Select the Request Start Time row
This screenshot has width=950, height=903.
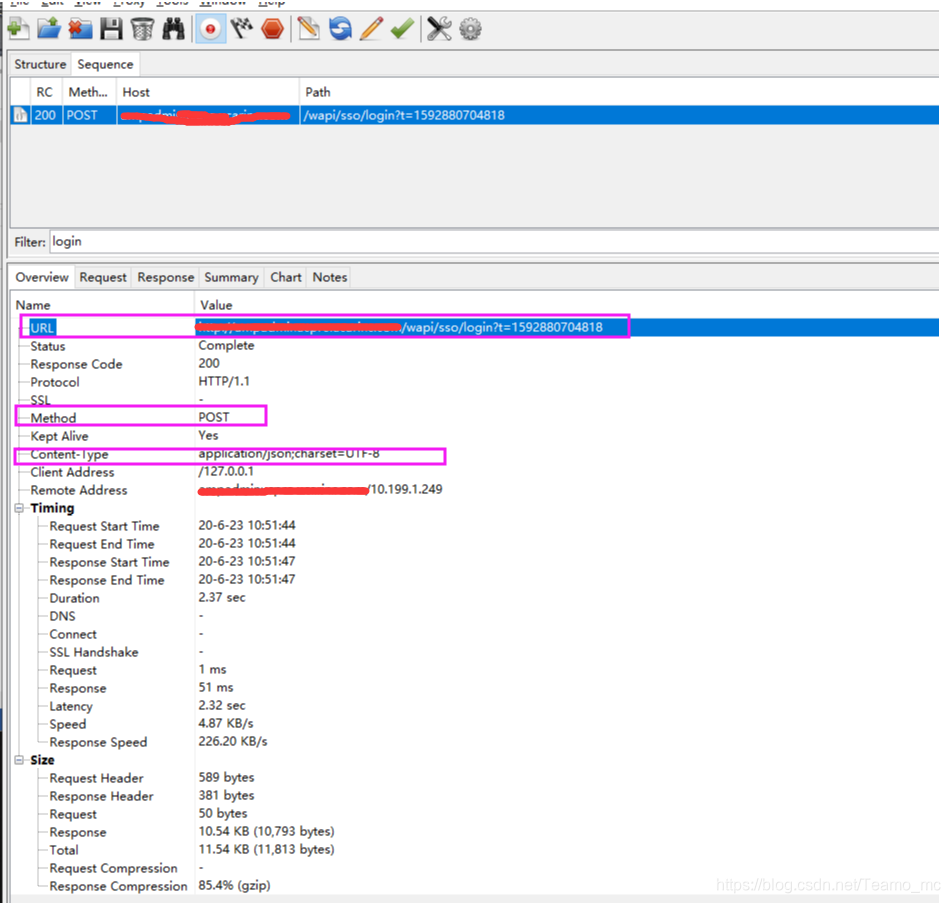click(475, 526)
